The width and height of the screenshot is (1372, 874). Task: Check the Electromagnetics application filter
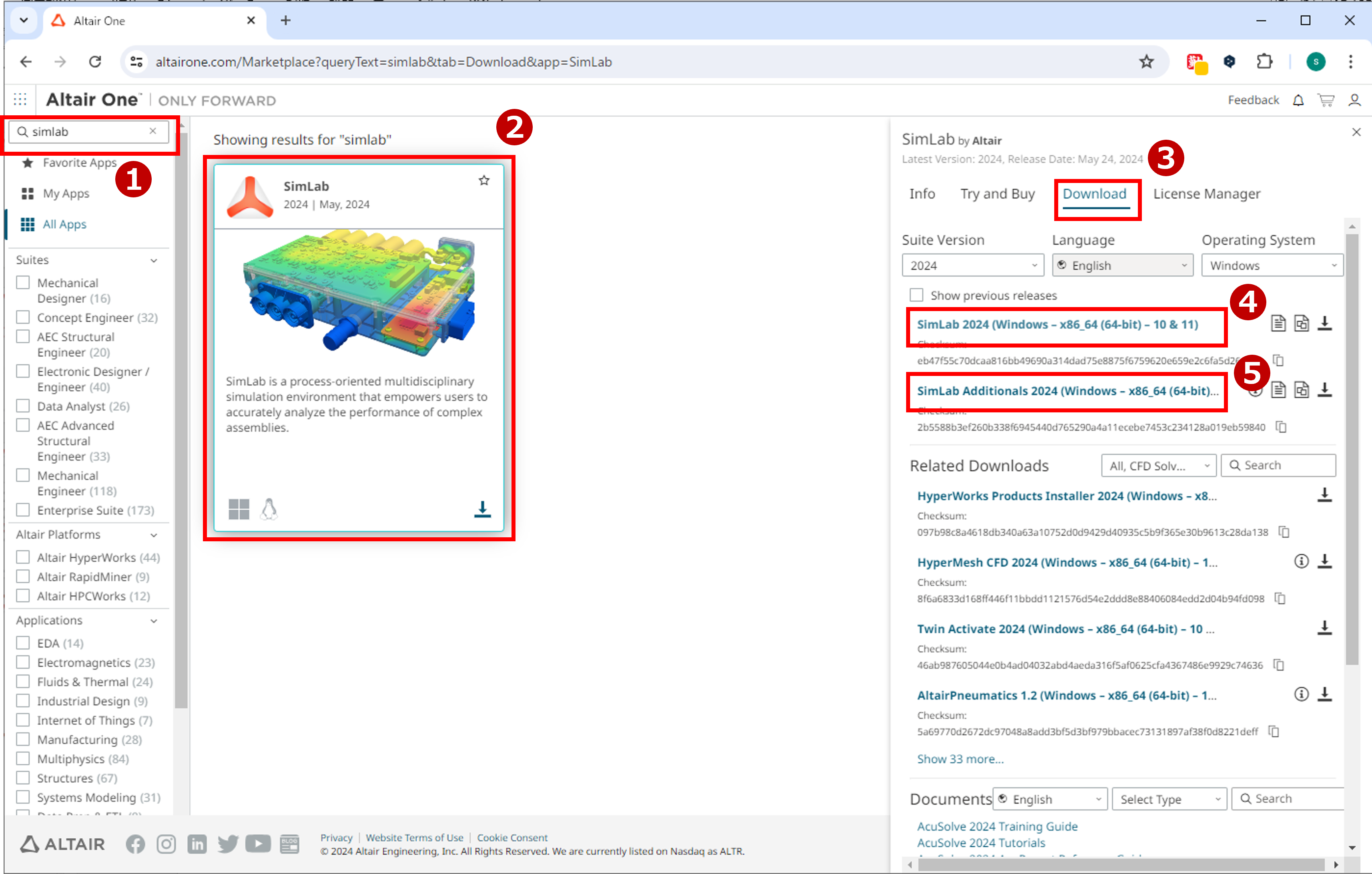(x=23, y=662)
